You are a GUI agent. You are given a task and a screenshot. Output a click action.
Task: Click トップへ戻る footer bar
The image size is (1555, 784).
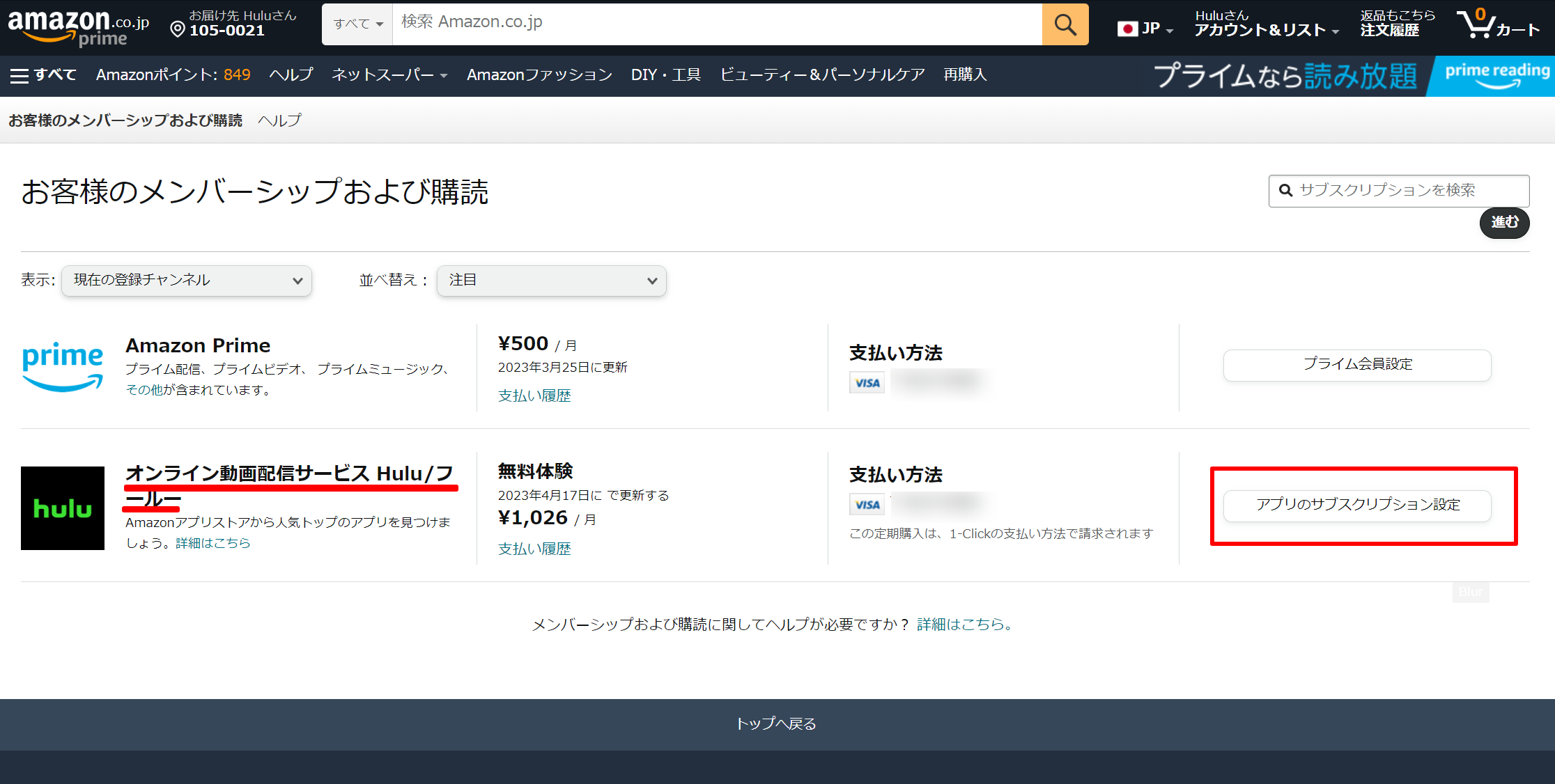coord(777,724)
